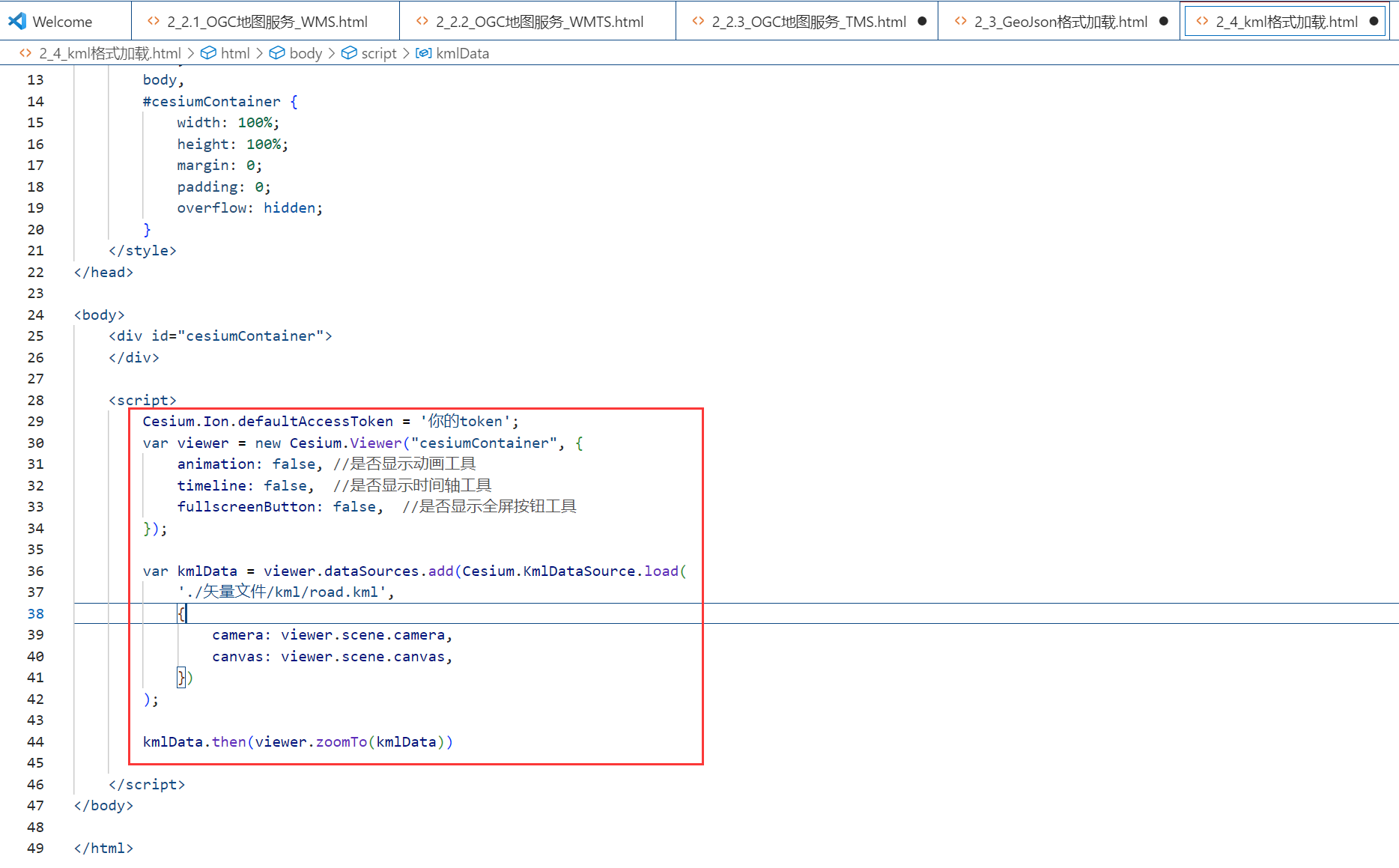Click 'canvas: viewer.scene.canvas' on line 40
This screenshot has height=868, width=1399.
(x=328, y=657)
